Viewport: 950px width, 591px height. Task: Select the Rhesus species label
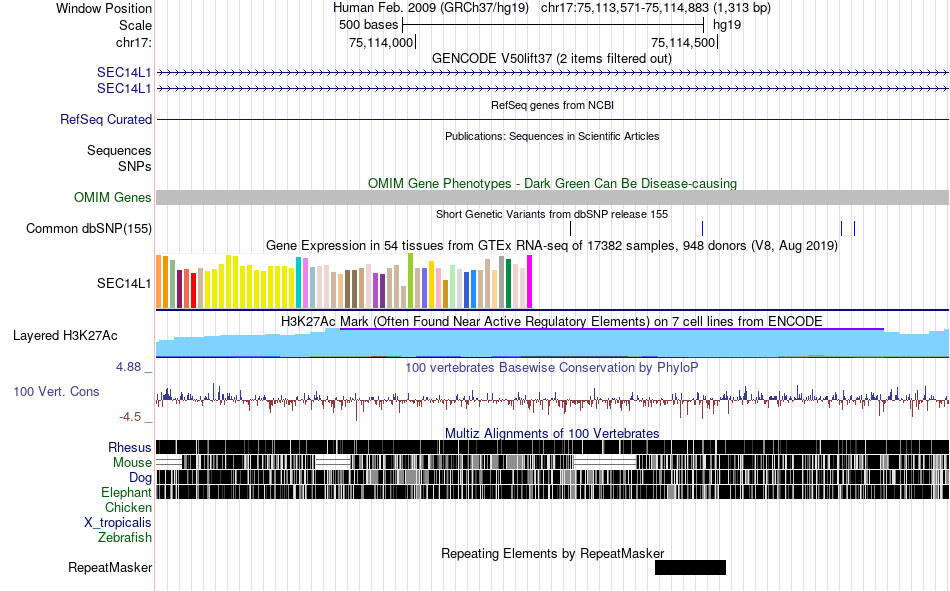pos(130,447)
